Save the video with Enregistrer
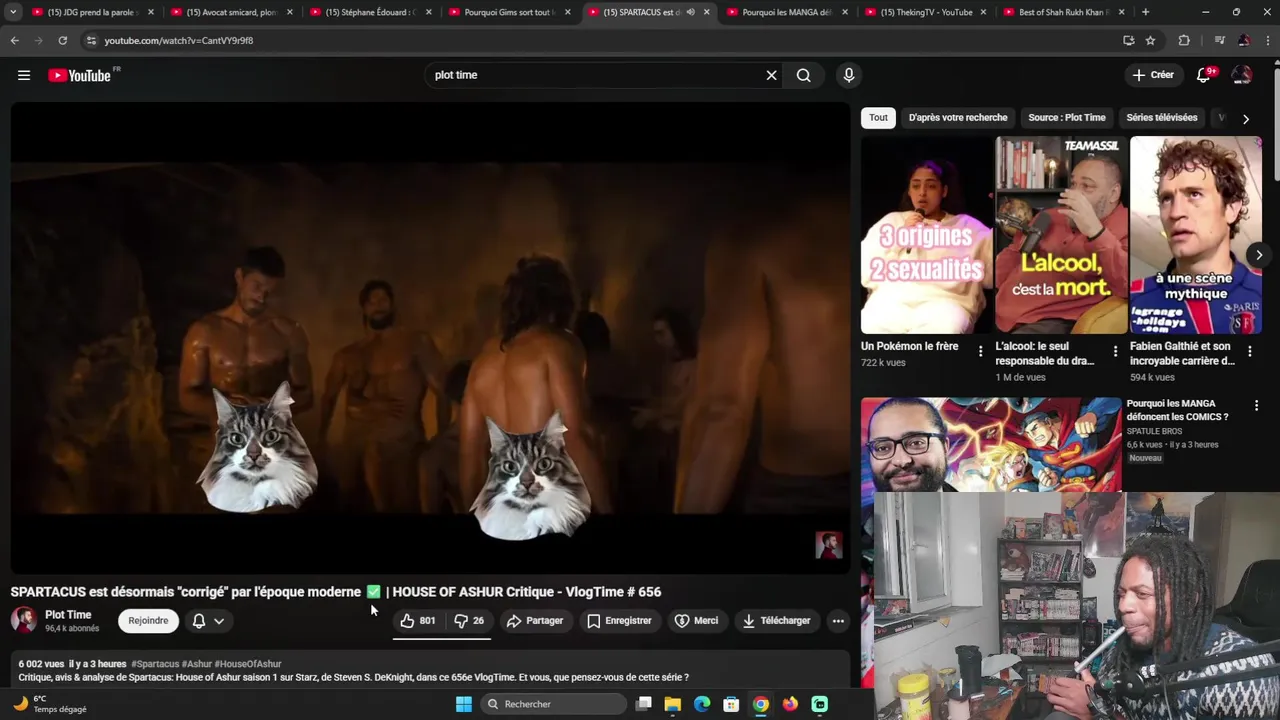Image resolution: width=1280 pixels, height=720 pixels. (x=619, y=621)
